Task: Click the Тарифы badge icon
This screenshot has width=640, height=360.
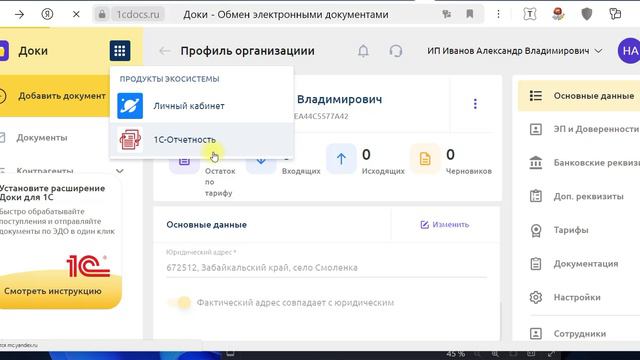Action: 536,230
